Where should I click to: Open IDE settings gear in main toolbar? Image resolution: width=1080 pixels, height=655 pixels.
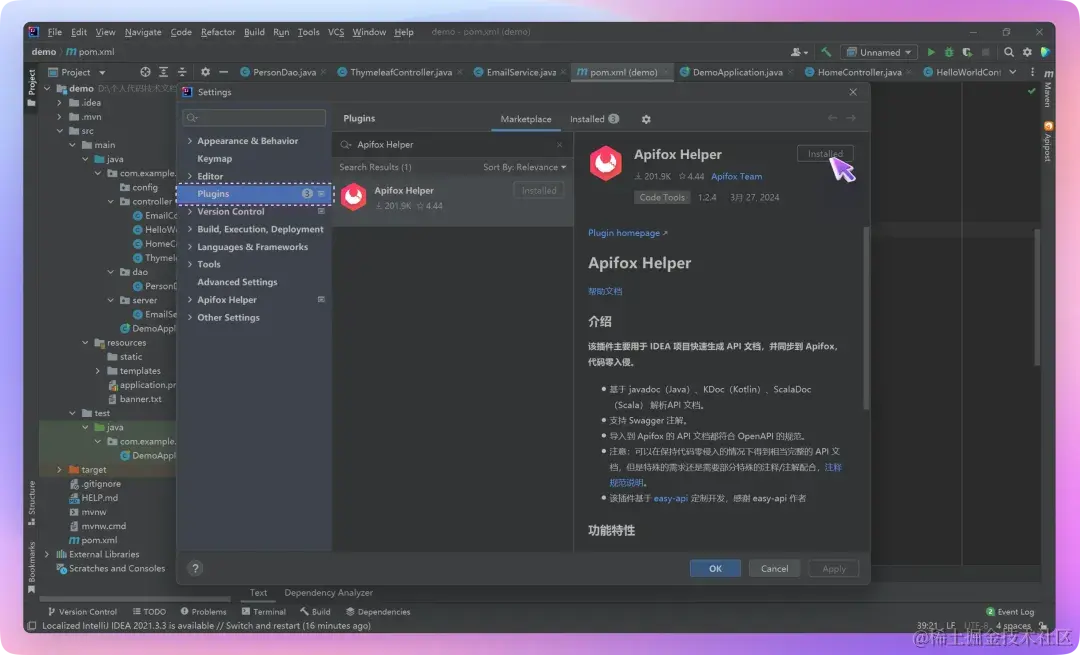(1027, 52)
